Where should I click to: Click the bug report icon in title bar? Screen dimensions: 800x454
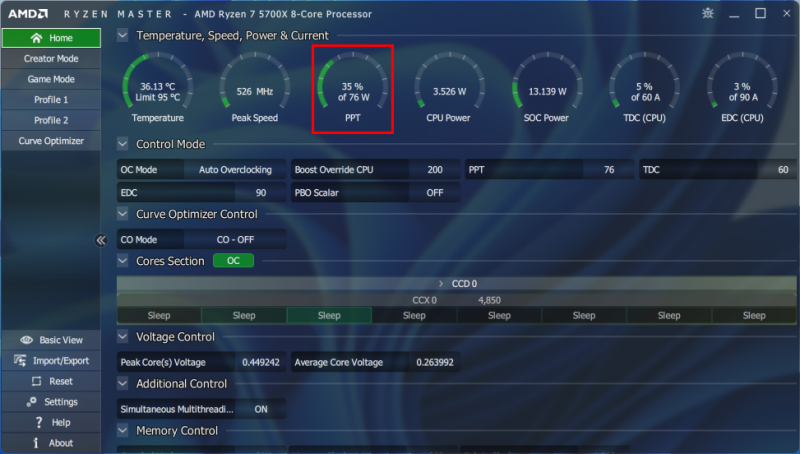click(x=708, y=14)
